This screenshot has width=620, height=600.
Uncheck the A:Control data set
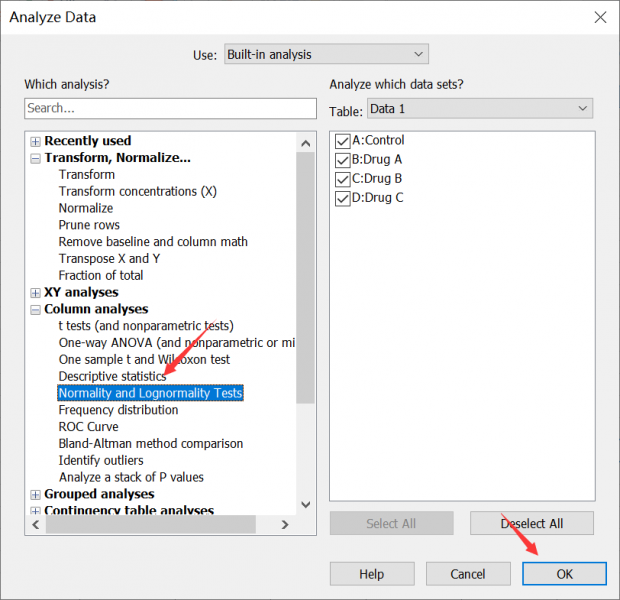click(x=343, y=141)
